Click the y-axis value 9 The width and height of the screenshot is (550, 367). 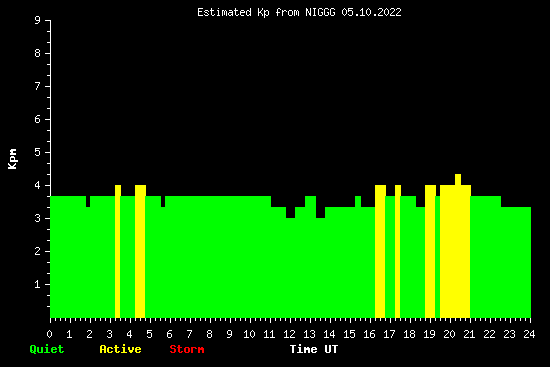tap(38, 20)
